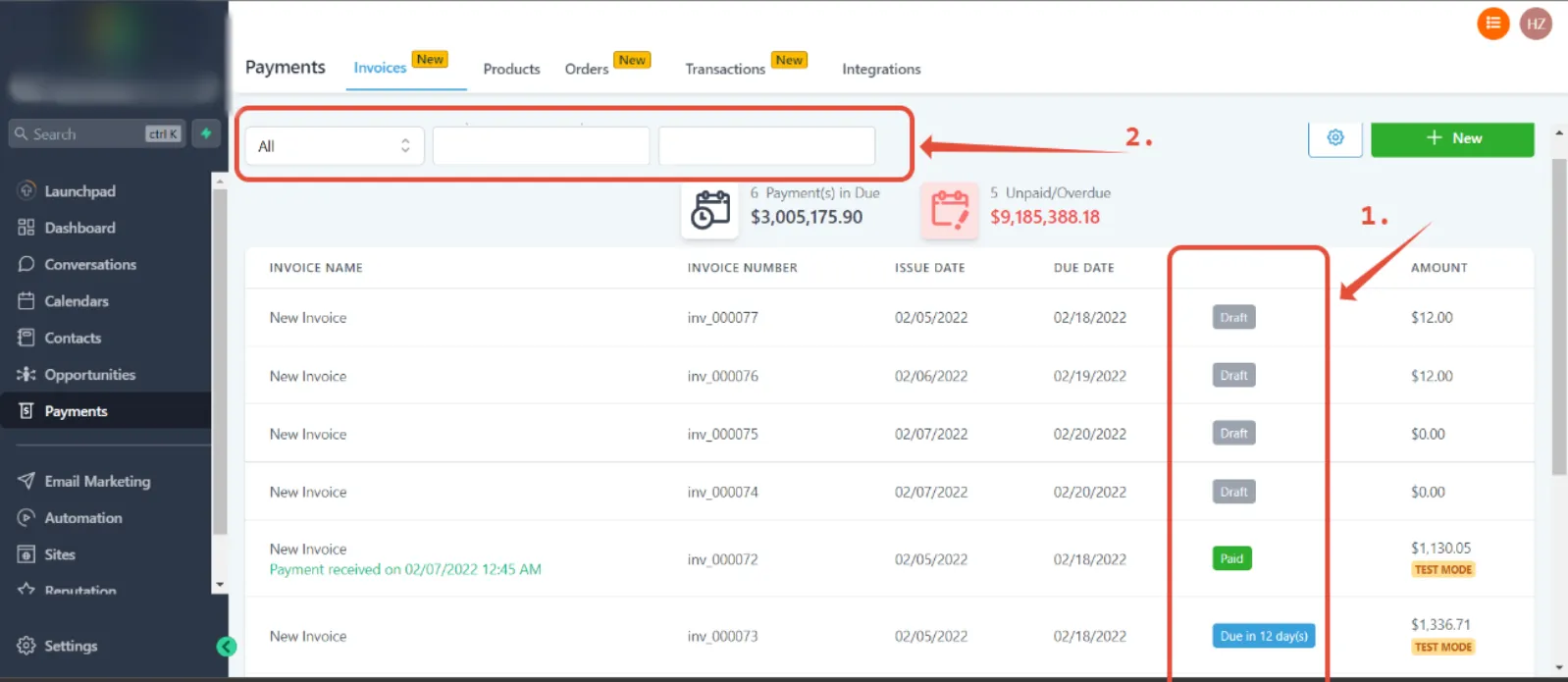The width and height of the screenshot is (1568, 682).
Task: Open invoice inv_000072 row
Action: point(889,559)
